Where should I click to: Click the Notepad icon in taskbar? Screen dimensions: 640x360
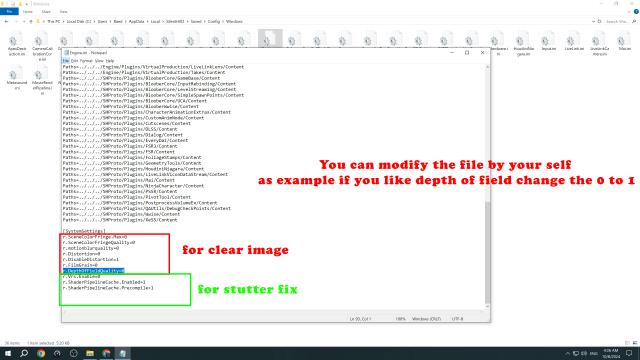pyautogui.click(x=122, y=353)
